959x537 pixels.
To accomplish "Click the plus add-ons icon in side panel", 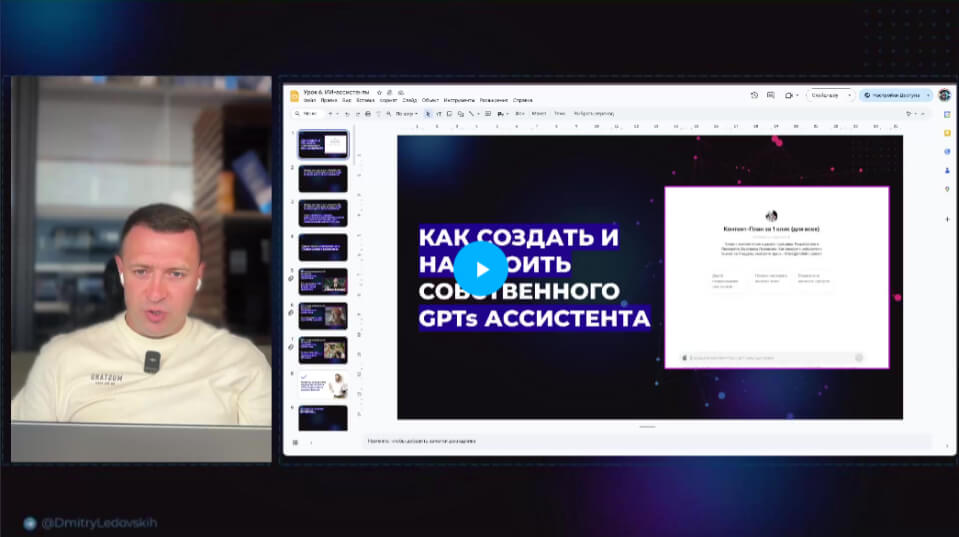I will click(x=947, y=219).
